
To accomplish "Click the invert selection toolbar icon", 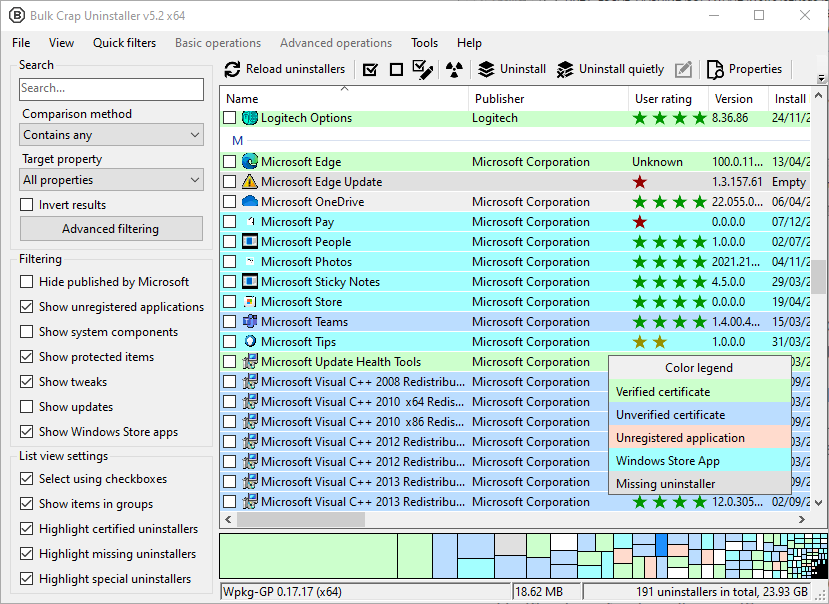I will coord(423,70).
